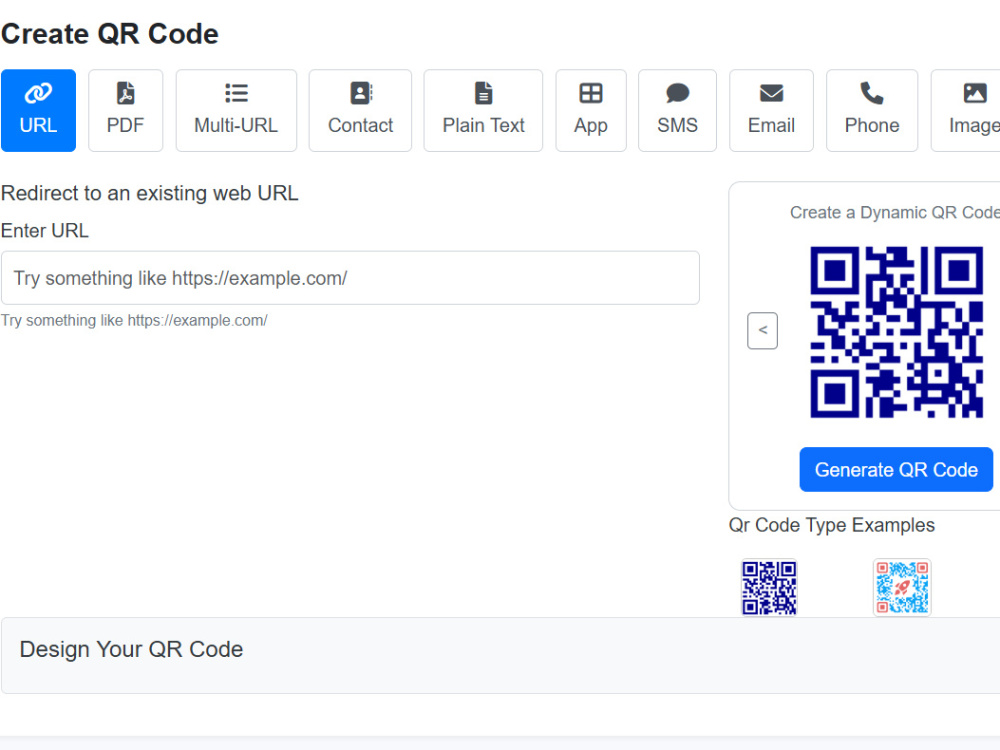This screenshot has width=1000, height=750.
Task: Pick the SMS speech bubble icon
Action: (x=677, y=93)
